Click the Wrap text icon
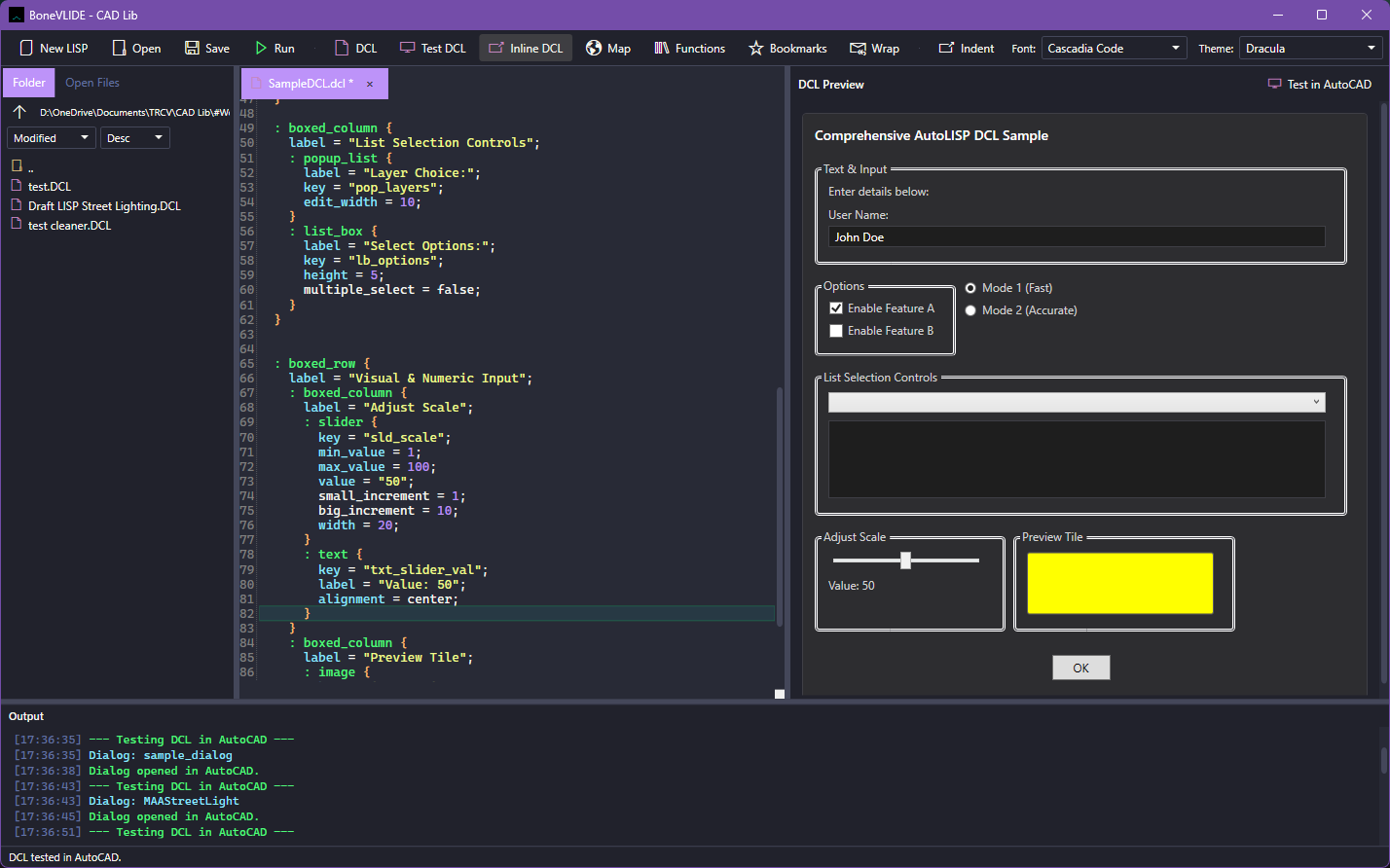Screen dimensions: 1390x868 [x=858, y=48]
